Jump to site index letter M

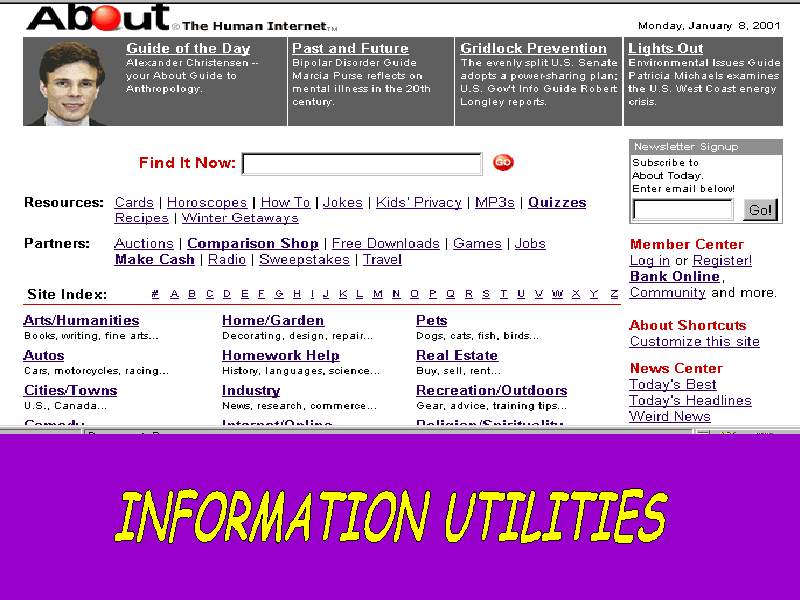(378, 294)
